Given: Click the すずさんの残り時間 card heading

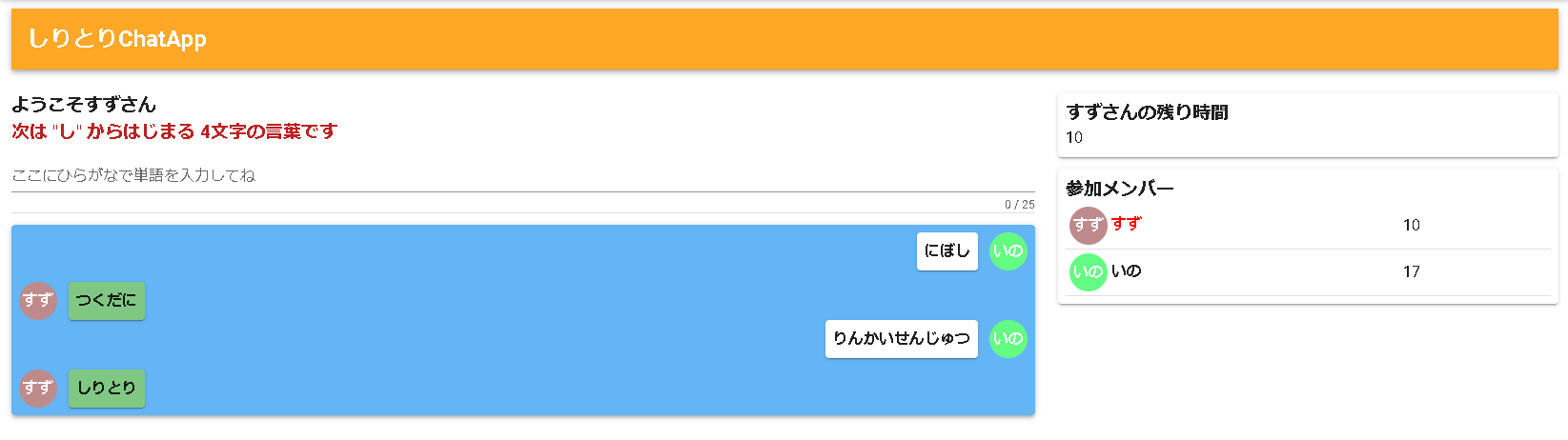Looking at the screenshot, I should coord(1147,112).
